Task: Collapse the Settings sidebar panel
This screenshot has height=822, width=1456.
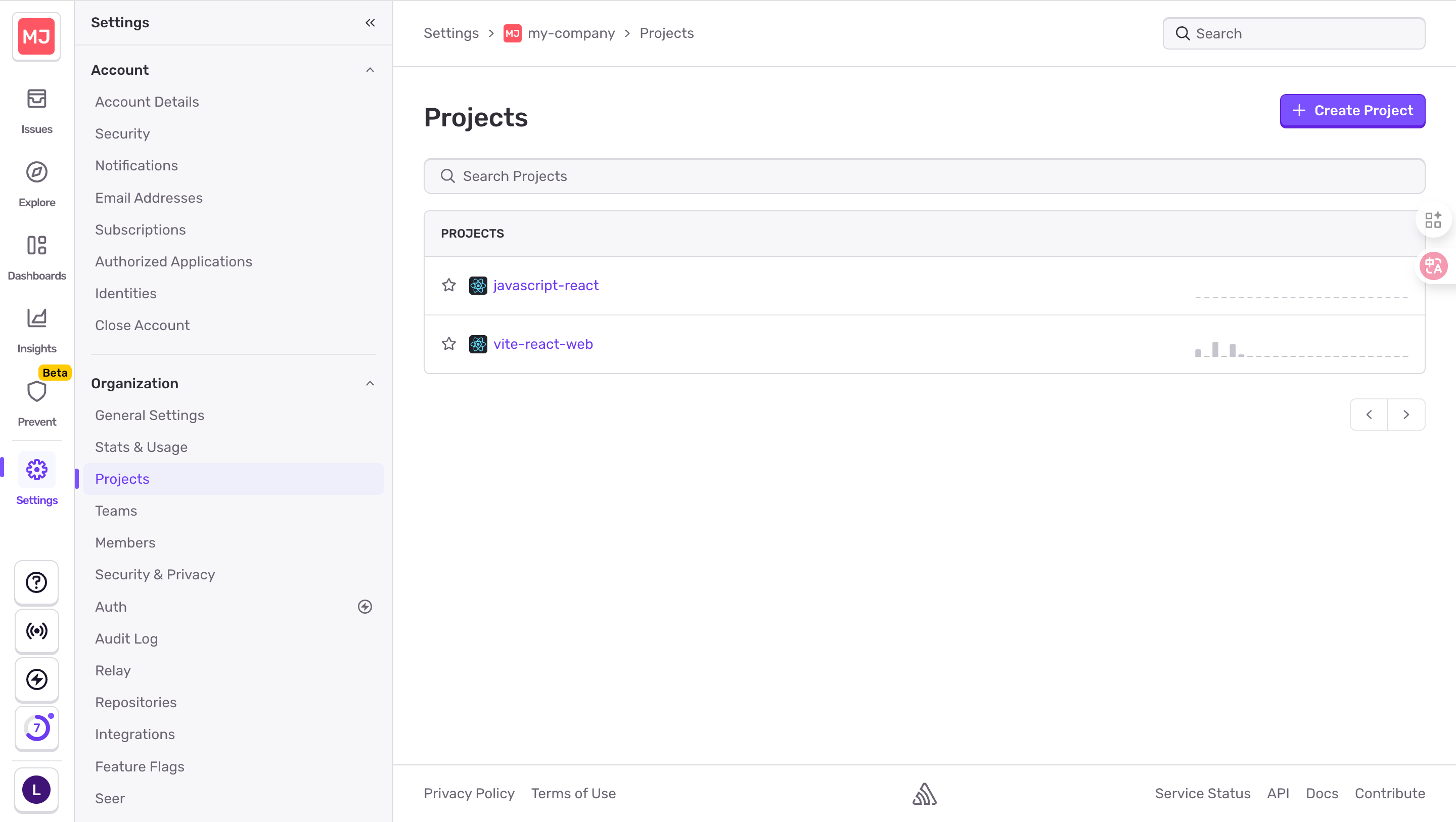Action: pyautogui.click(x=370, y=23)
